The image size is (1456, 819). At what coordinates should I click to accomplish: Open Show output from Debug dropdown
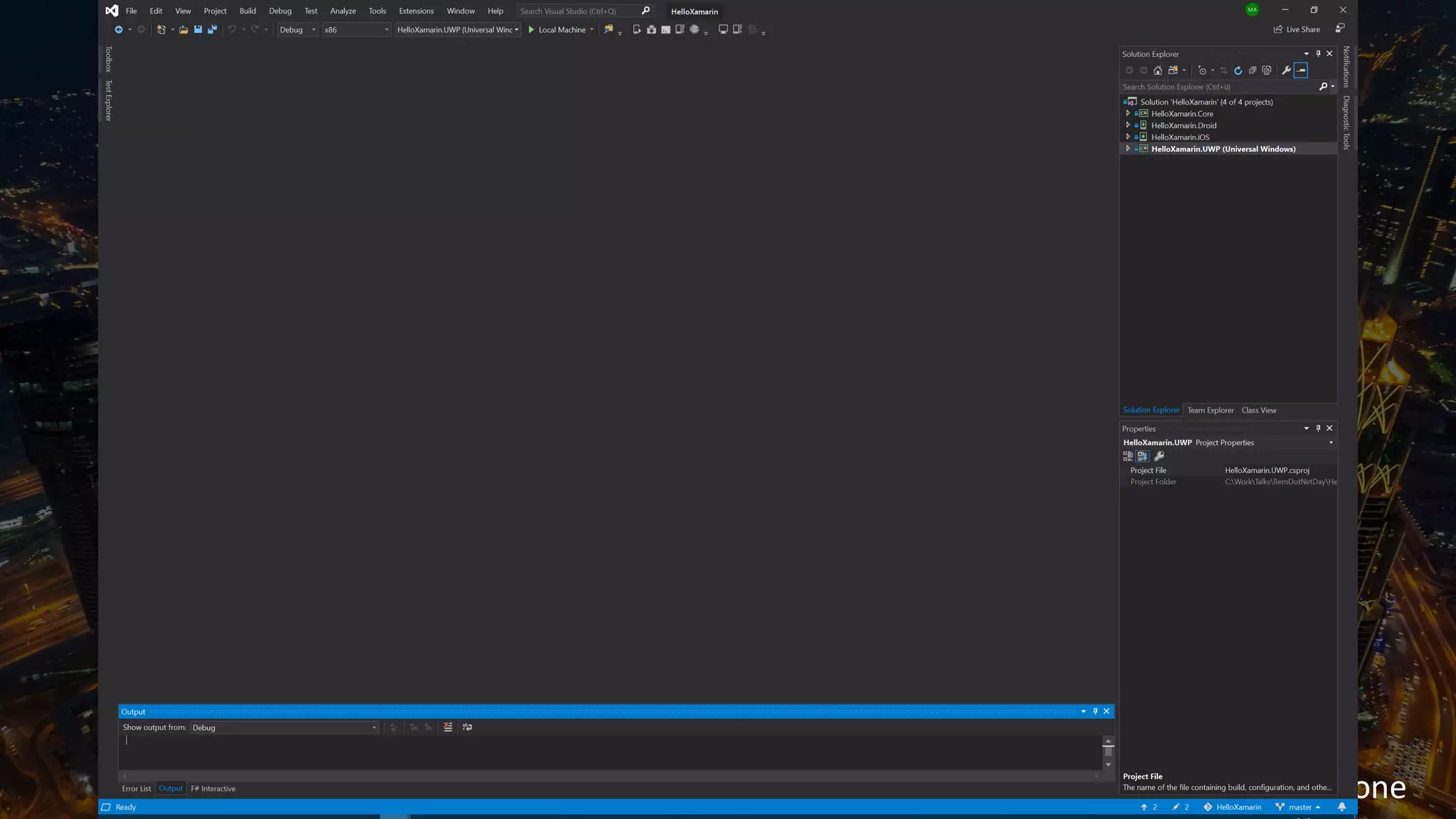pyautogui.click(x=284, y=727)
